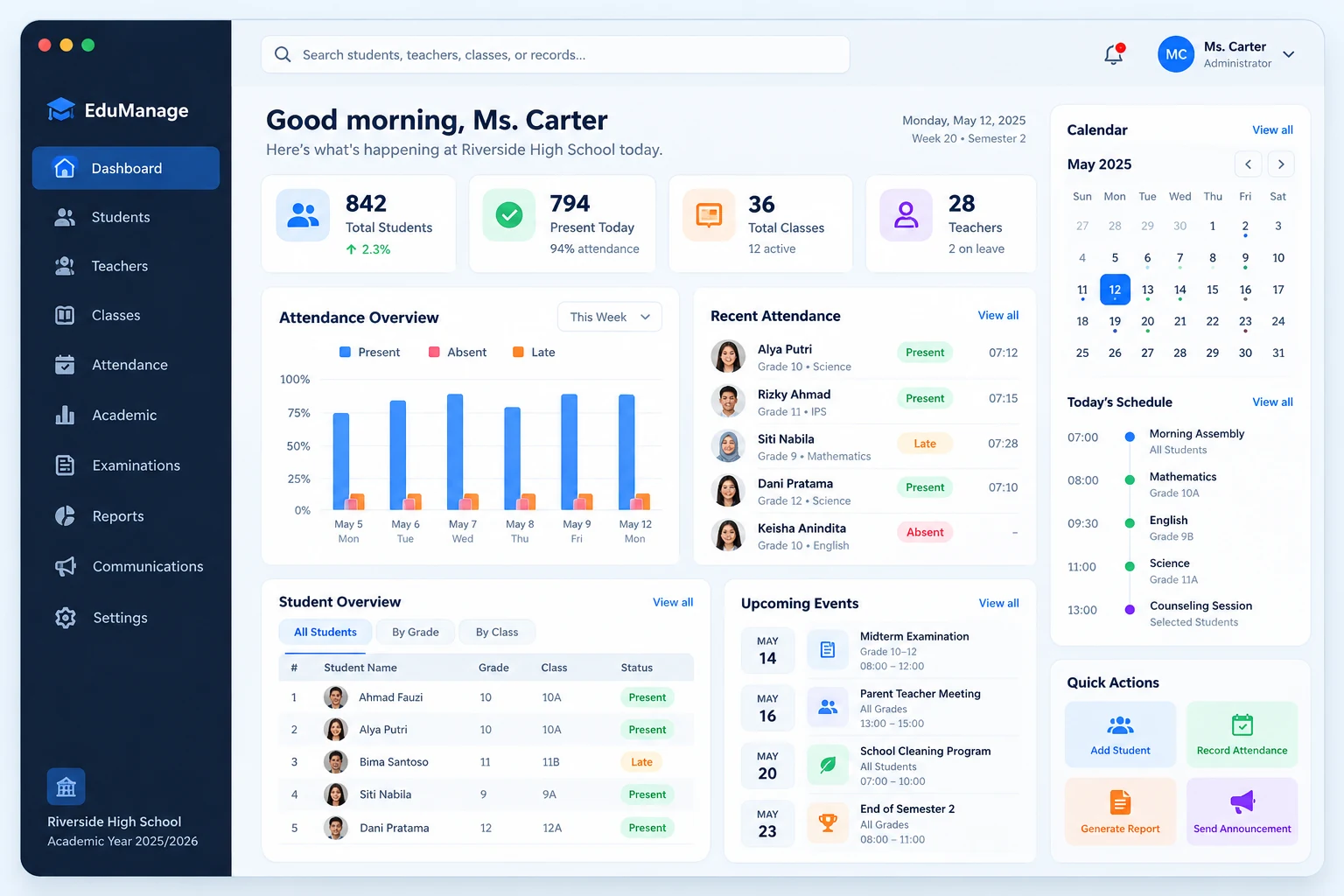Click Keisha Anindita's Absent status badge
This screenshot has height=896, width=1344.
click(925, 532)
